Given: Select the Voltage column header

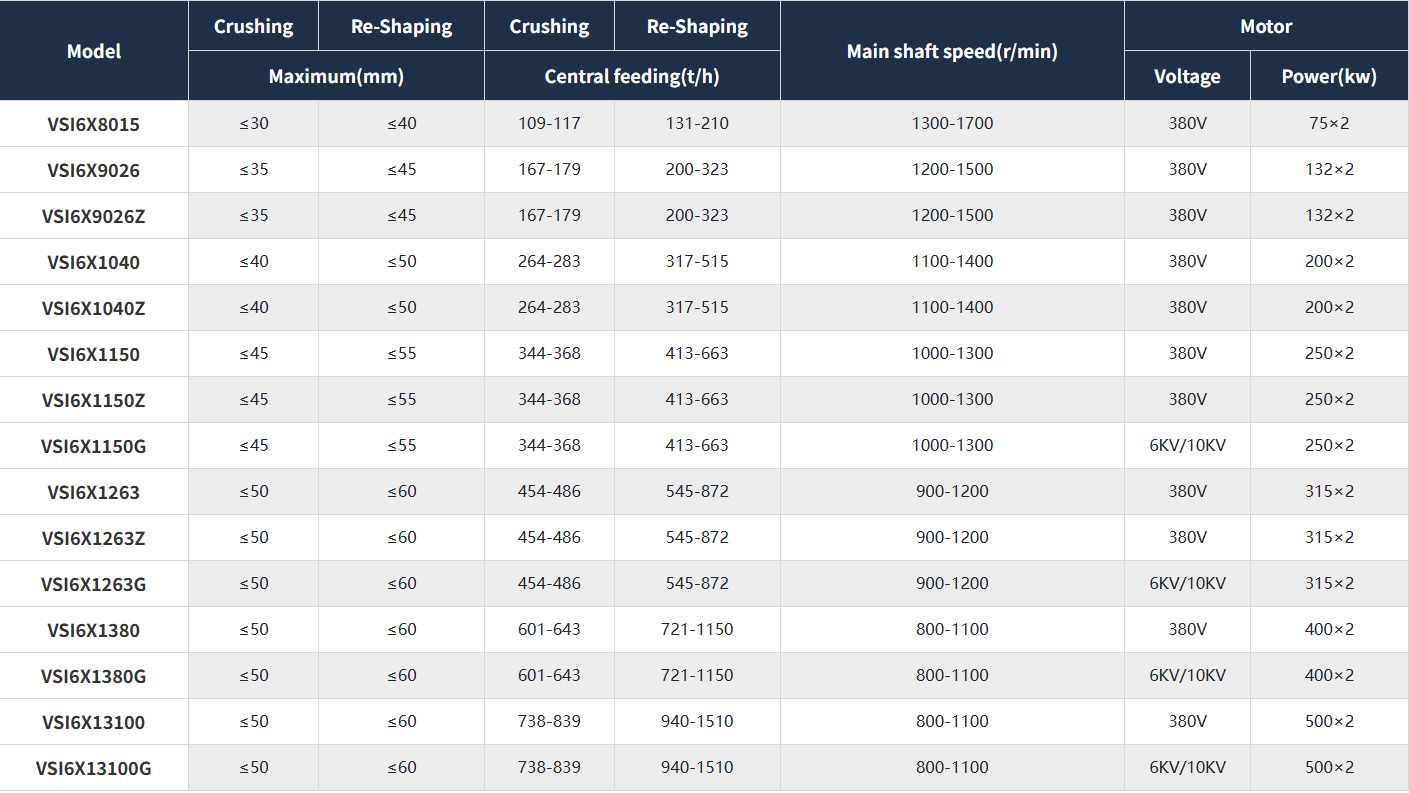Looking at the screenshot, I should pyautogui.click(x=1187, y=76).
